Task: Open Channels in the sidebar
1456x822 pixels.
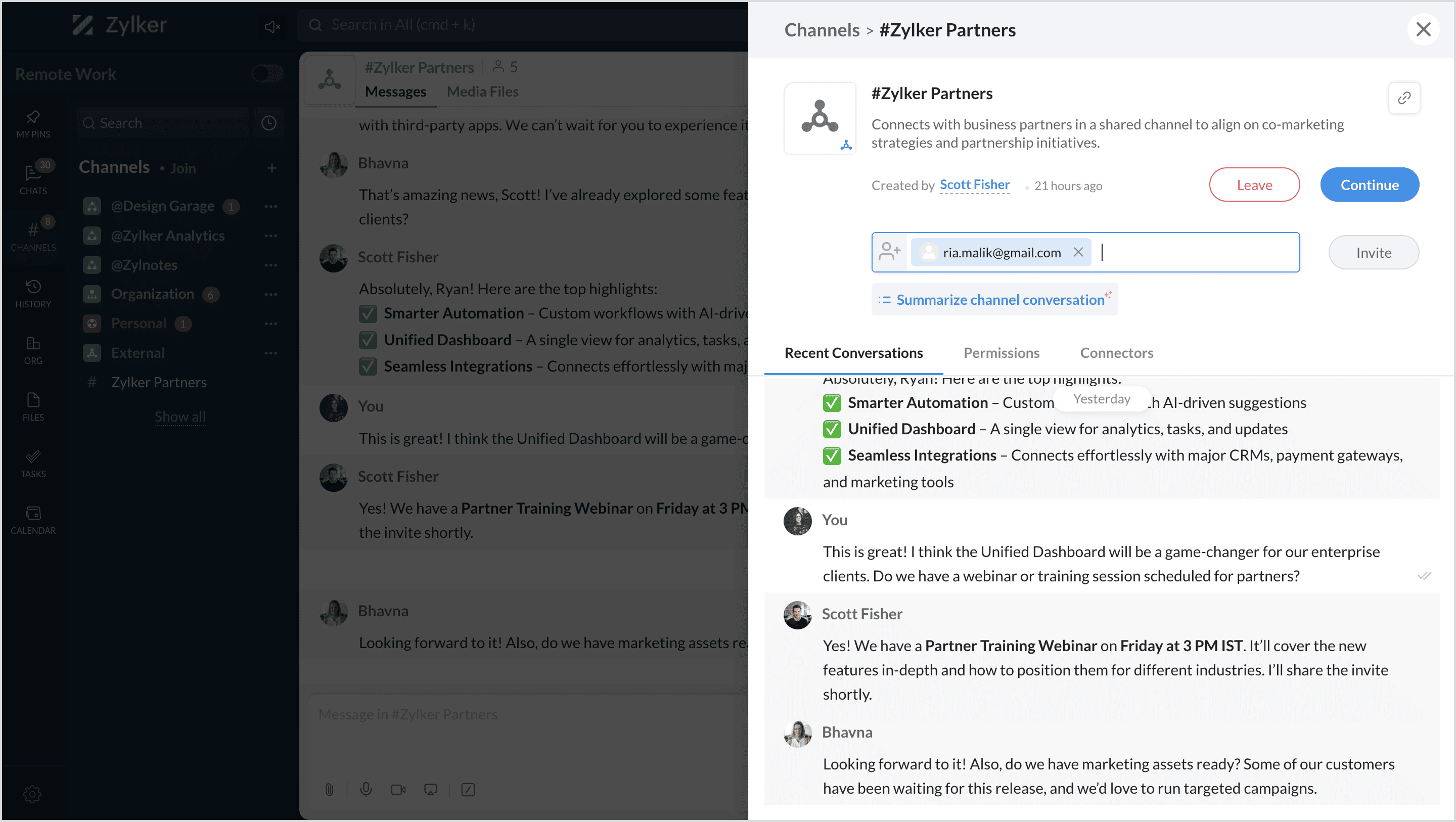Action: coord(33,236)
